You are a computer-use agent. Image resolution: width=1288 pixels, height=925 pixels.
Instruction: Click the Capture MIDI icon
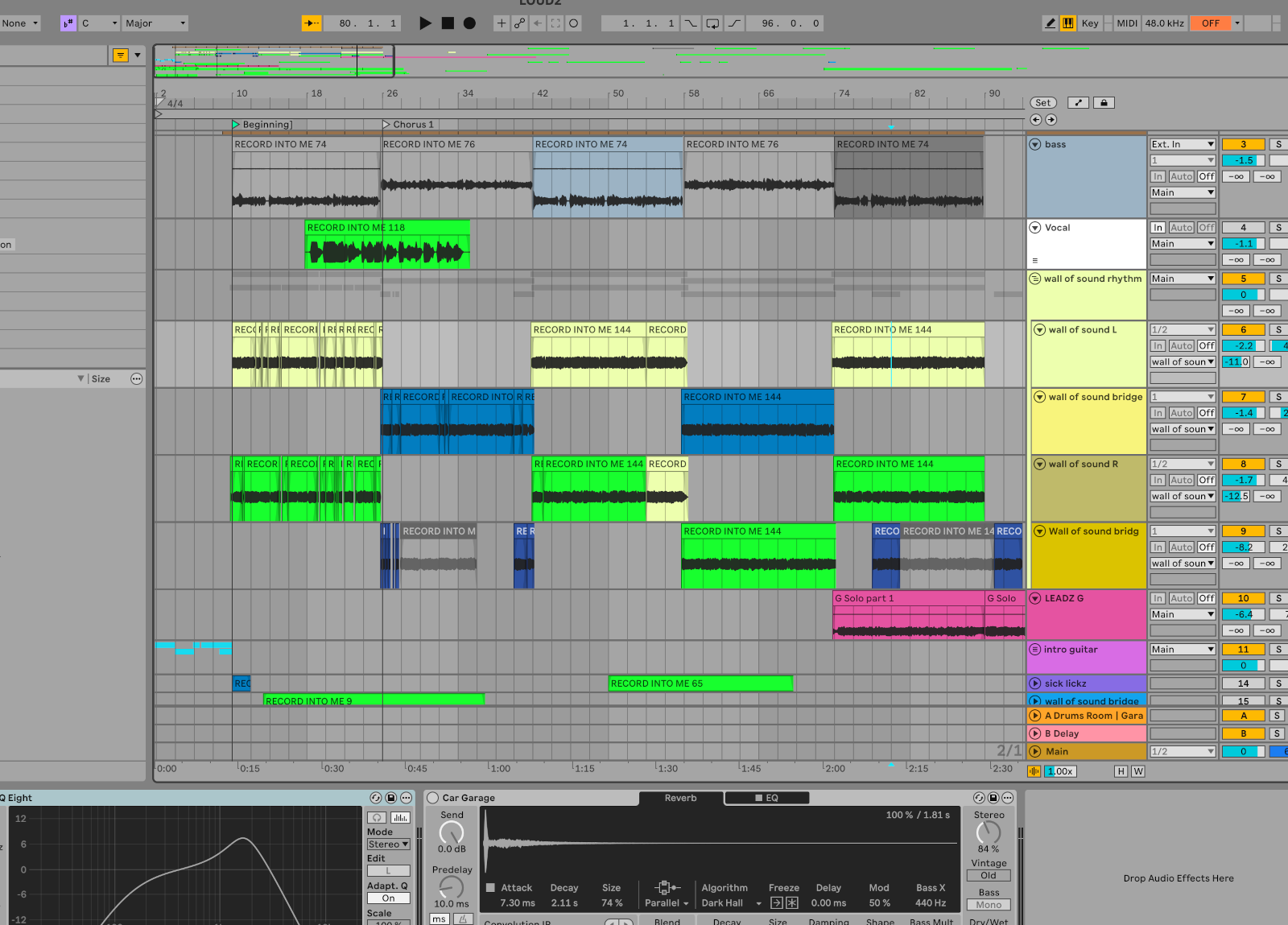[555, 23]
